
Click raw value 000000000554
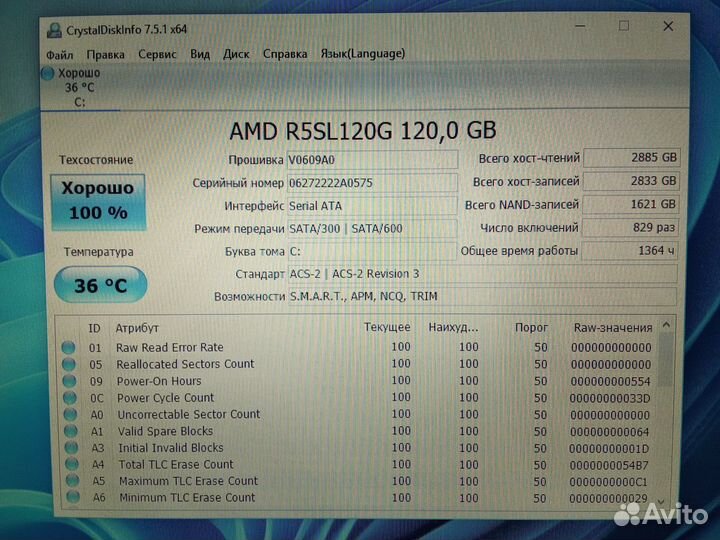[x=610, y=382]
